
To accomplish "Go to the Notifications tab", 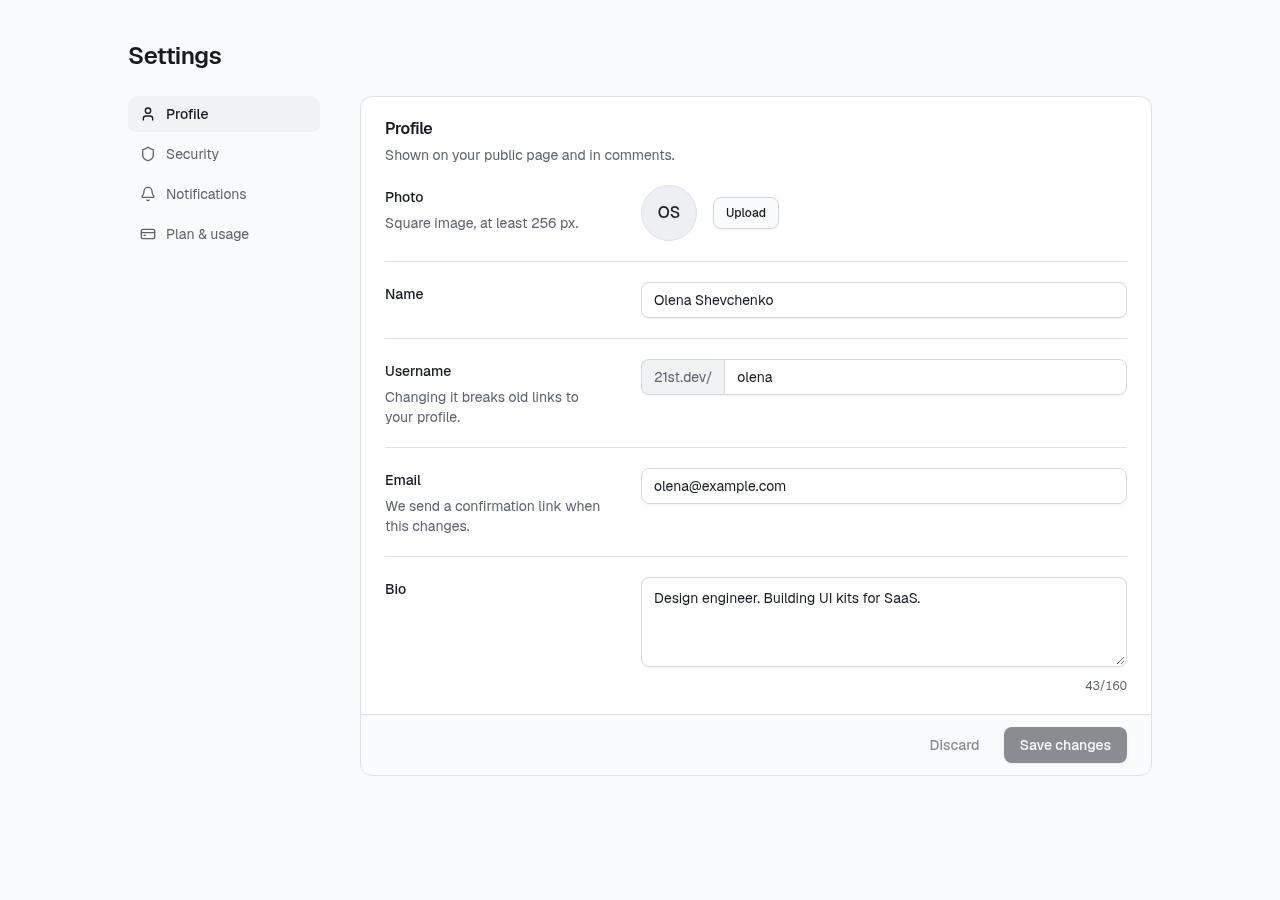I will pos(224,194).
